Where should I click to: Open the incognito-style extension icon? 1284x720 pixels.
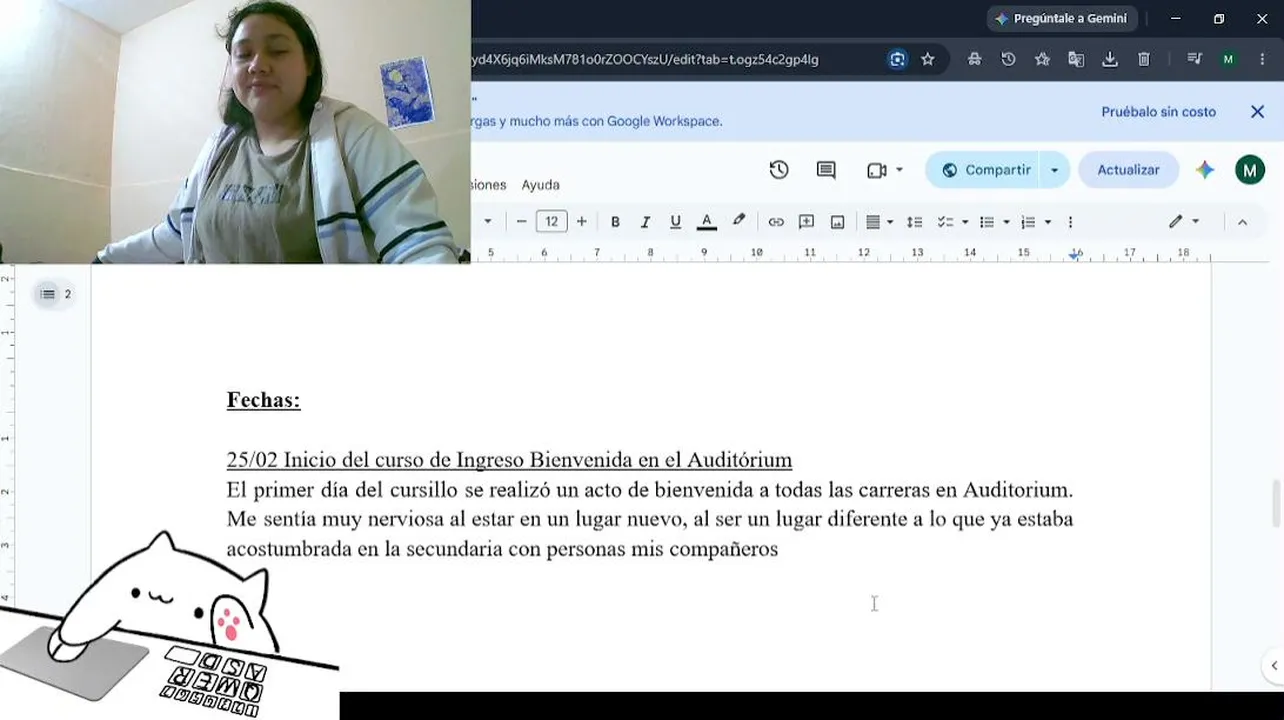(974, 59)
